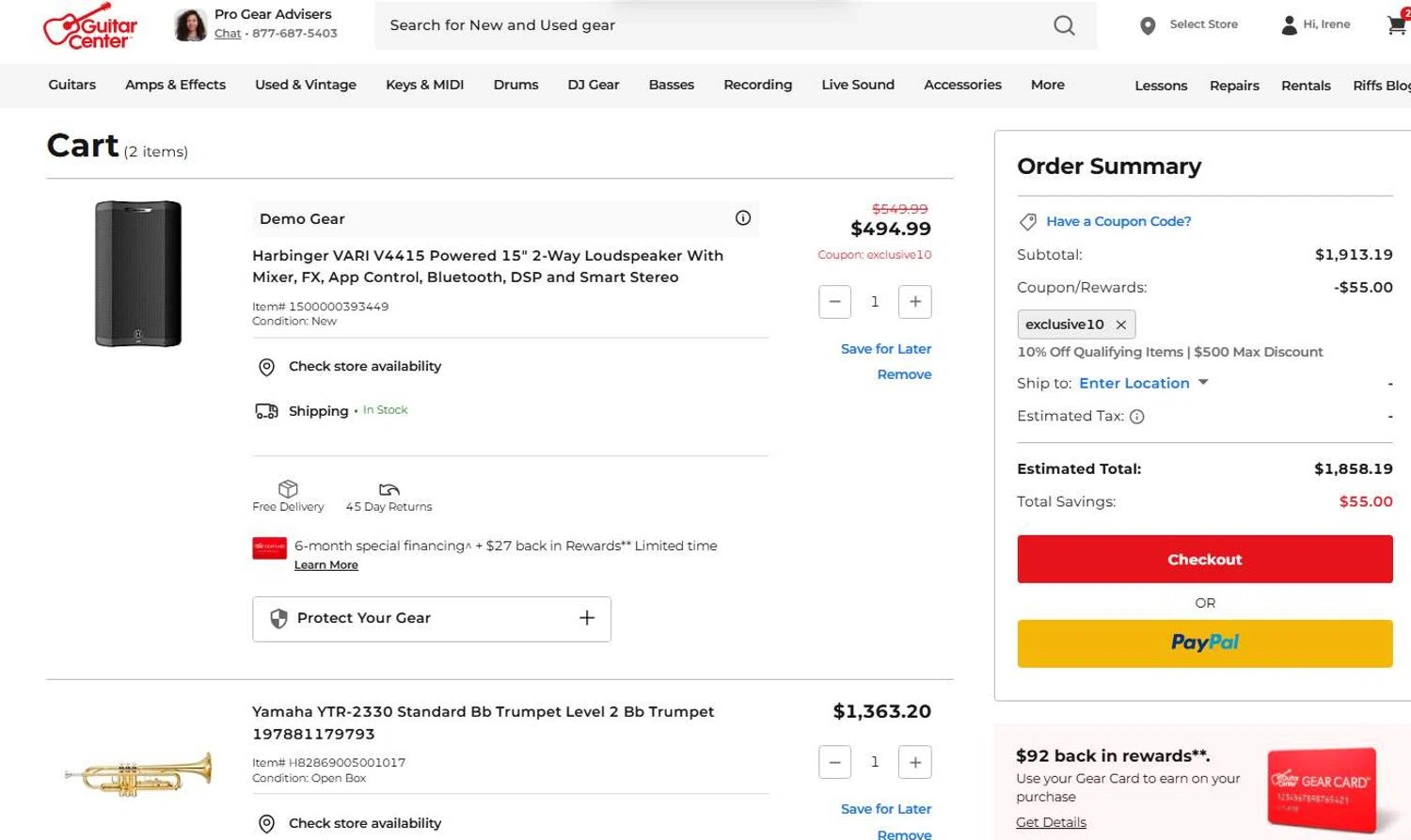This screenshot has height=840, width=1411.
Task: Remove Harbinger loudspeaker from cart
Action: click(x=905, y=374)
